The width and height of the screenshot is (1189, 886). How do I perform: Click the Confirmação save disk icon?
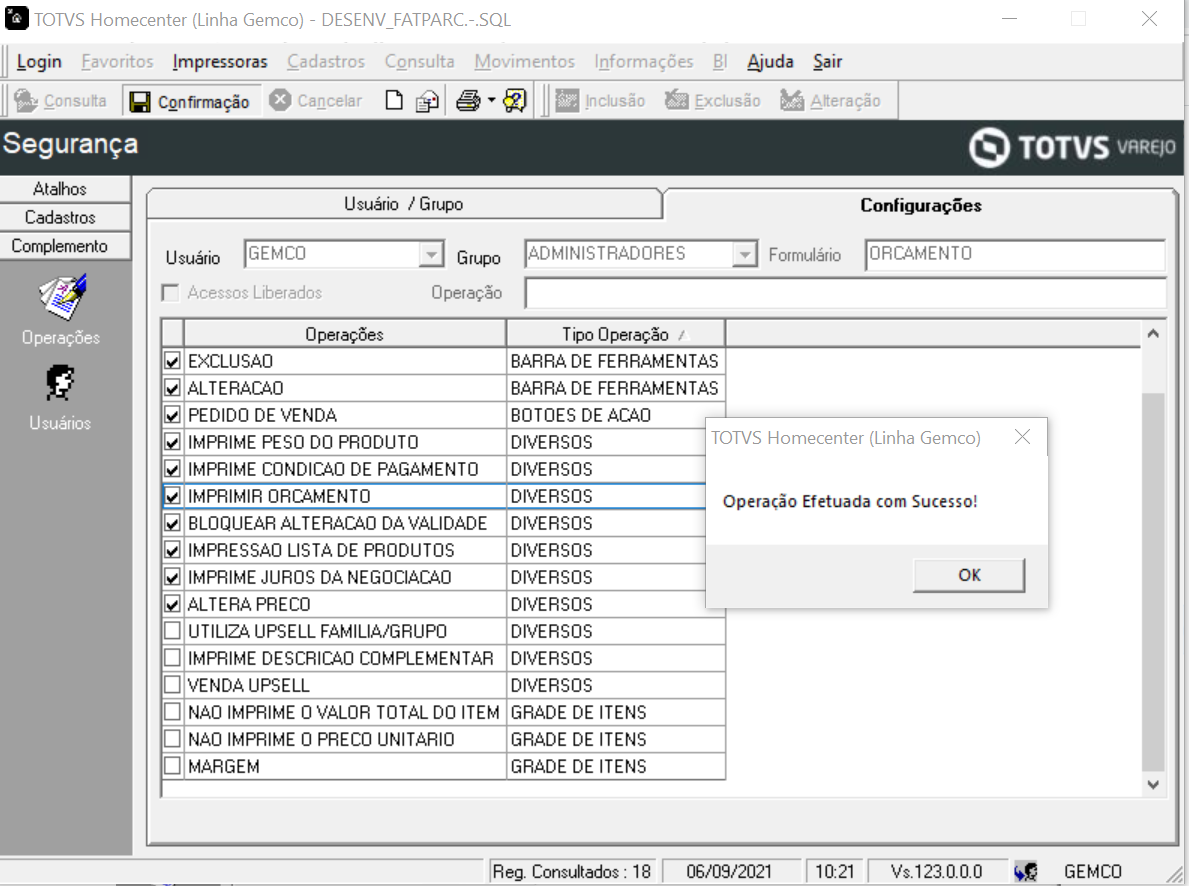point(140,102)
